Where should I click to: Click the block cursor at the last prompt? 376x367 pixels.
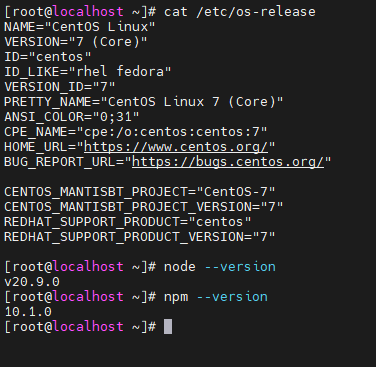(x=168, y=326)
